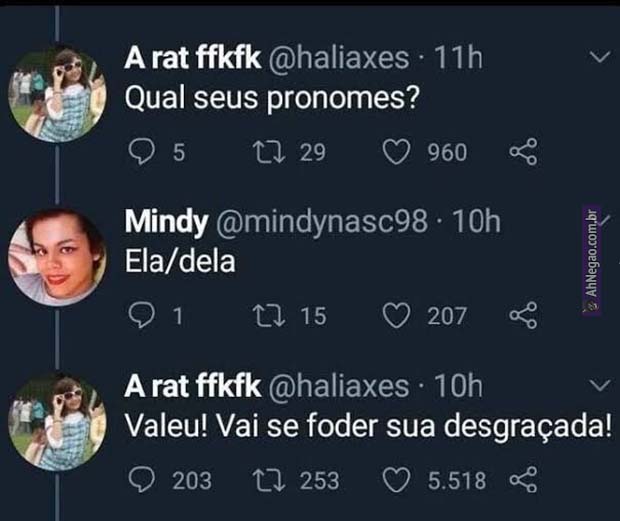Reply to Mindy's "Ela/dela" tweet
This screenshot has width=620, height=521.
[x=142, y=316]
